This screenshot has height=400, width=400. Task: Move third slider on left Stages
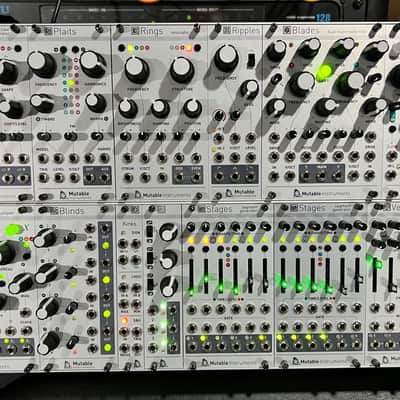point(221,276)
